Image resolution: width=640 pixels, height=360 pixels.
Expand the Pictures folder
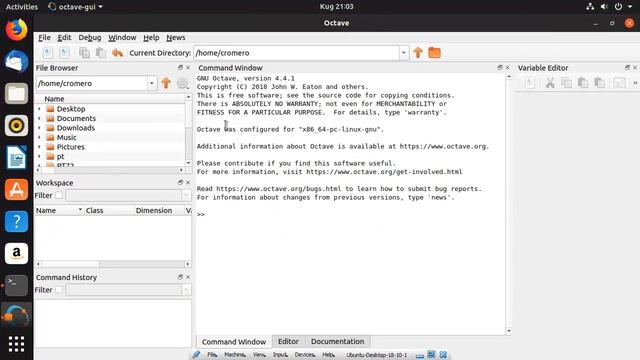click(39, 147)
